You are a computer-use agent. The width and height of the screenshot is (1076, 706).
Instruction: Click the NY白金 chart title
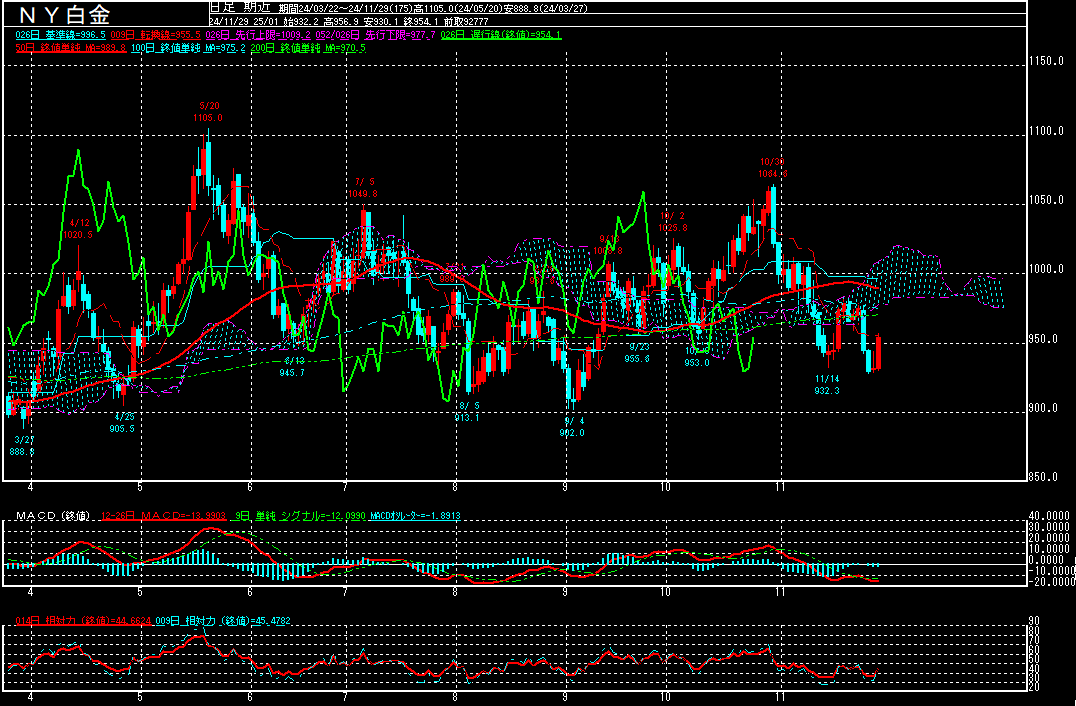(x=65, y=13)
